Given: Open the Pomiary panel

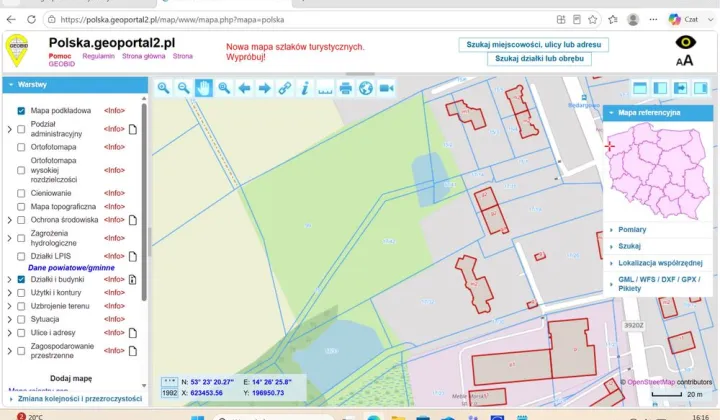Looking at the screenshot, I should pyautogui.click(x=658, y=230).
